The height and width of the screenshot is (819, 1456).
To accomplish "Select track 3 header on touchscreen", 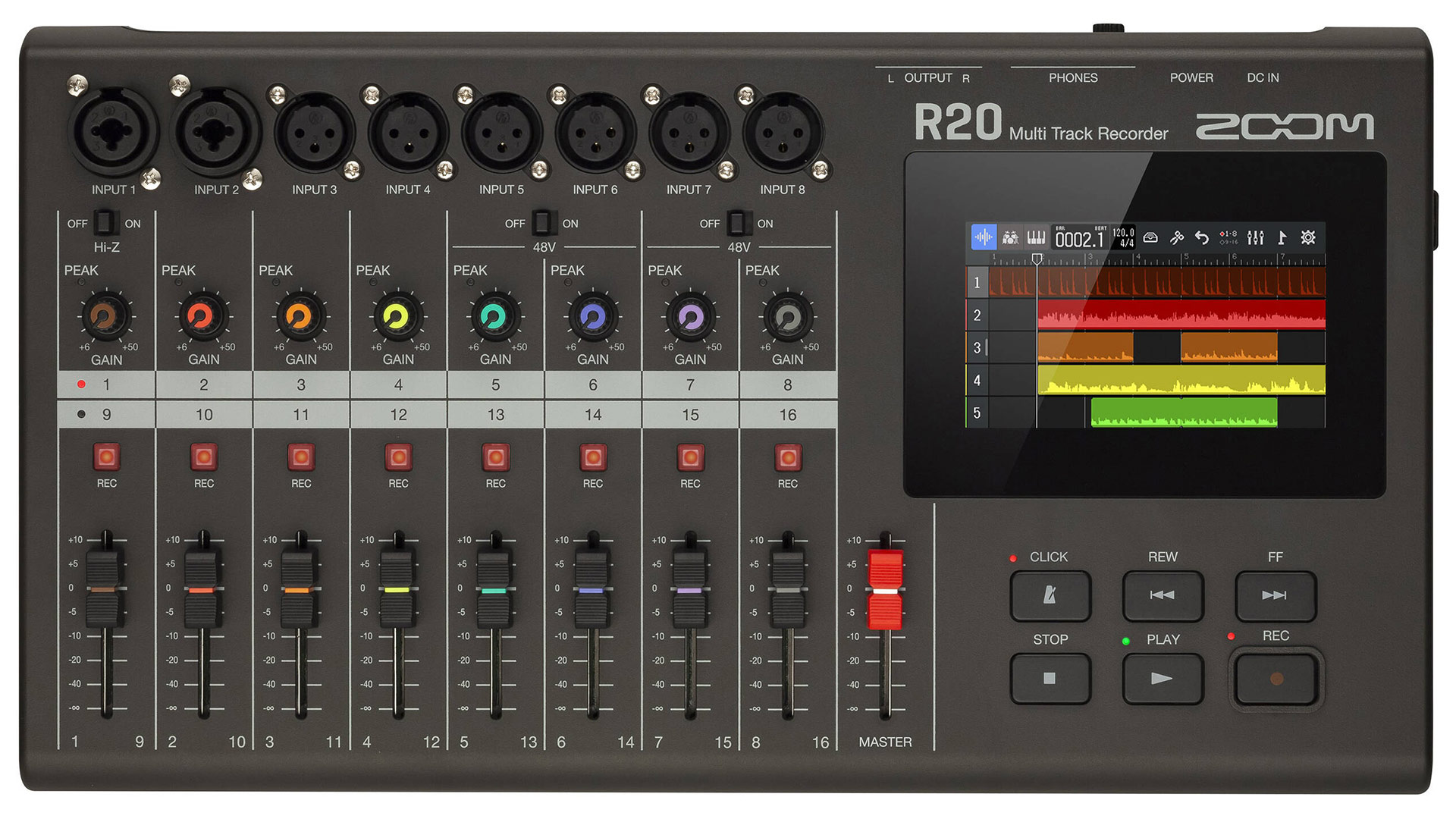I will tap(977, 348).
